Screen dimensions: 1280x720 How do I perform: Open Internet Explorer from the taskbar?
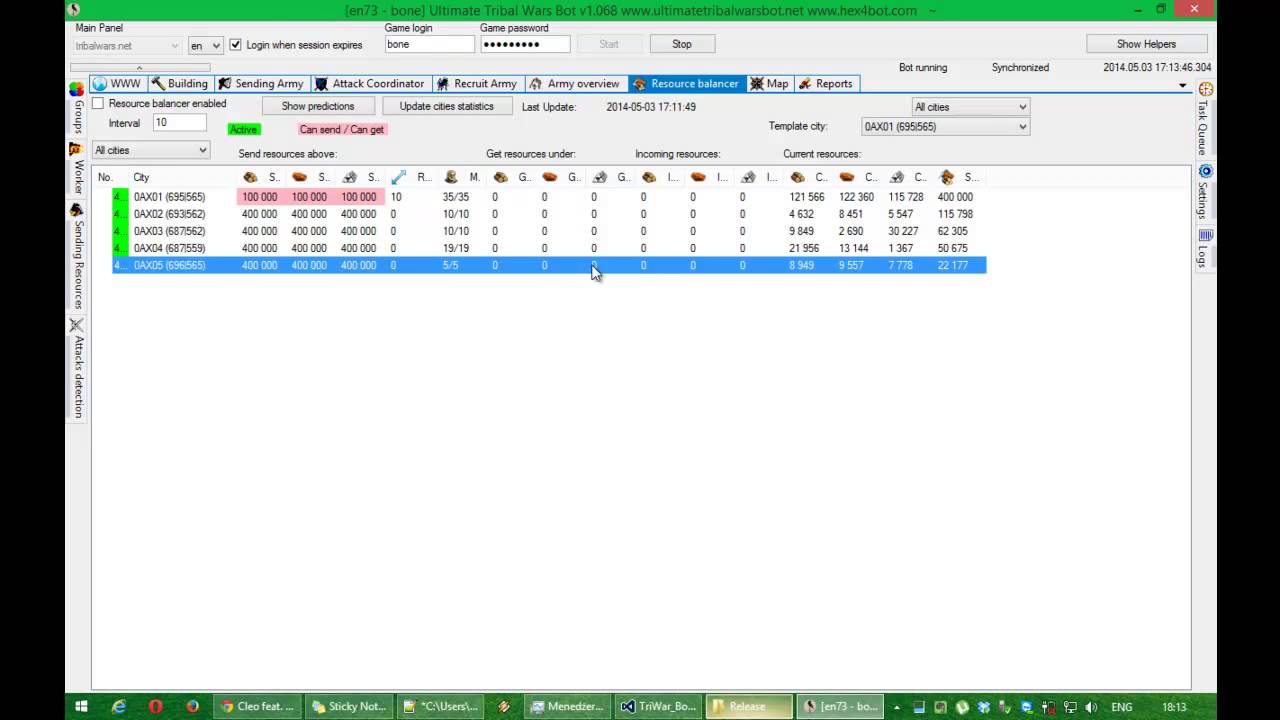[x=118, y=706]
